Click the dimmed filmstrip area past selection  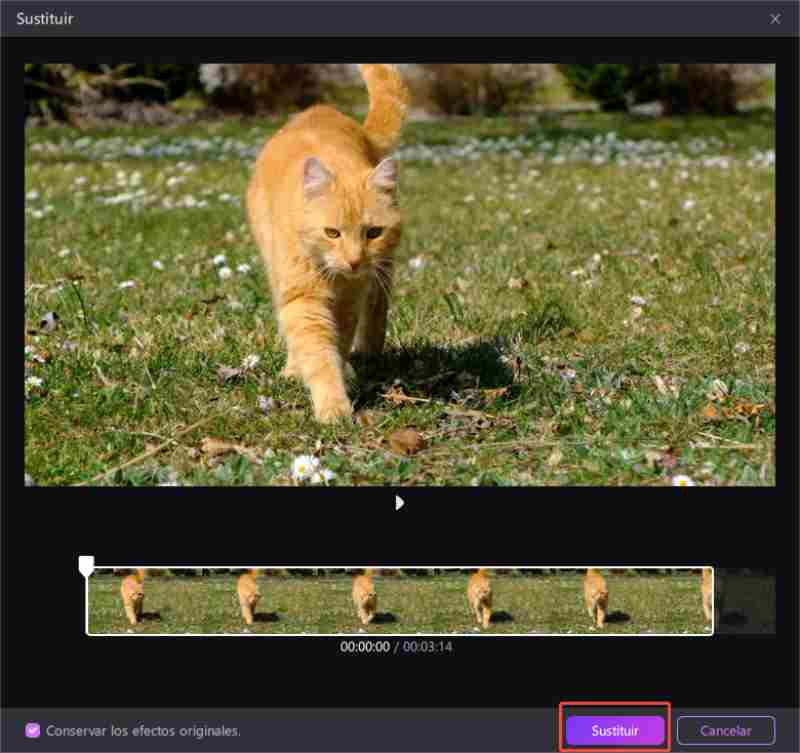click(744, 601)
